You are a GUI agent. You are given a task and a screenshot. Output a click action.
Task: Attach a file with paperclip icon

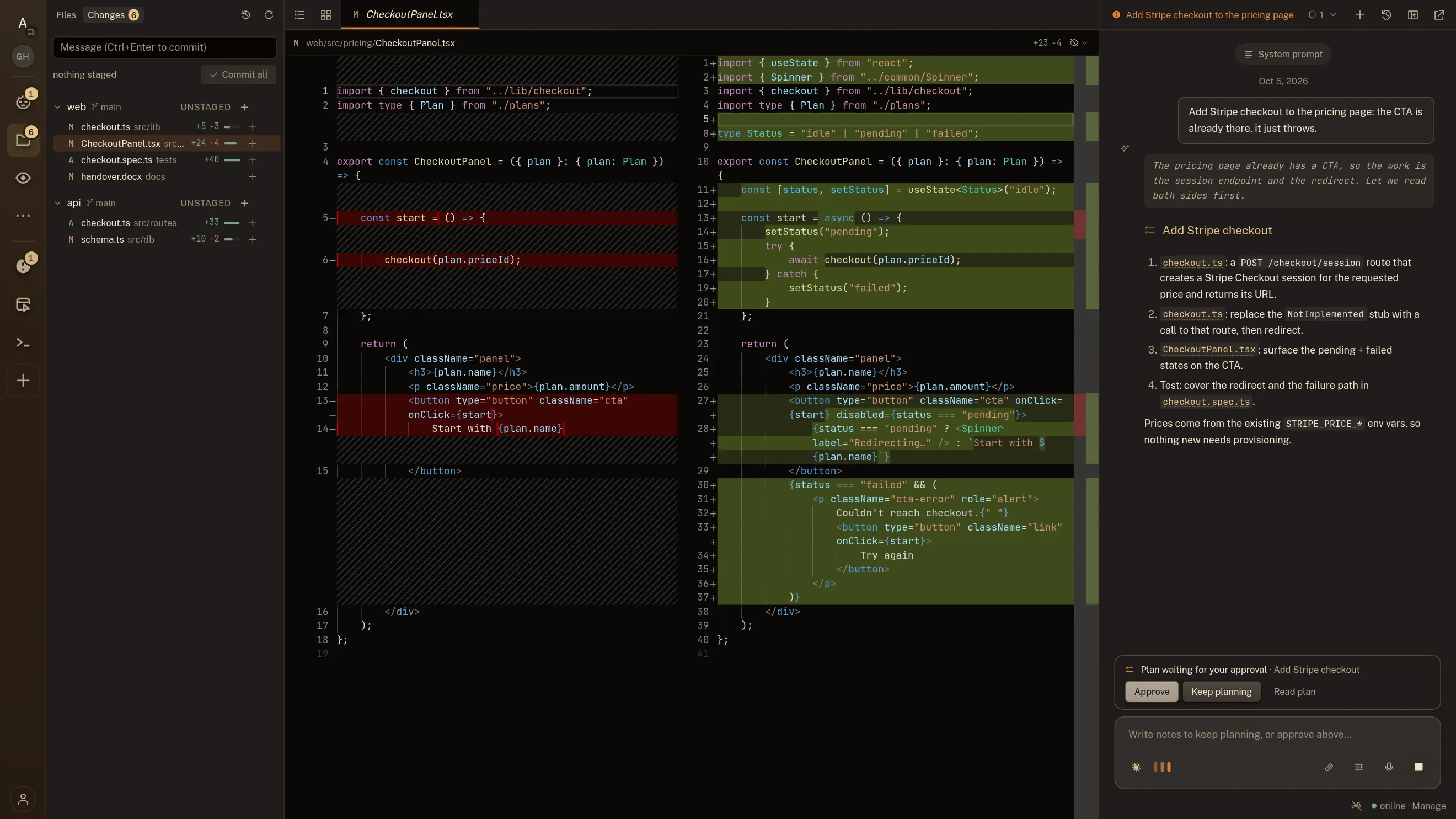click(1329, 767)
